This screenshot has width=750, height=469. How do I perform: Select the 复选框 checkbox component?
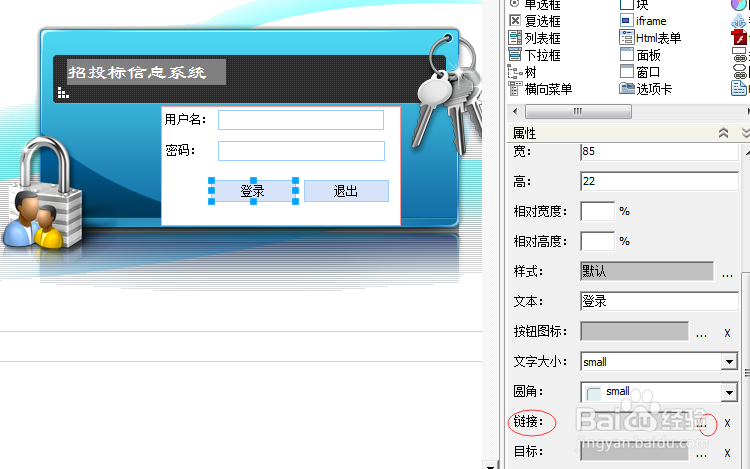(x=535, y=21)
